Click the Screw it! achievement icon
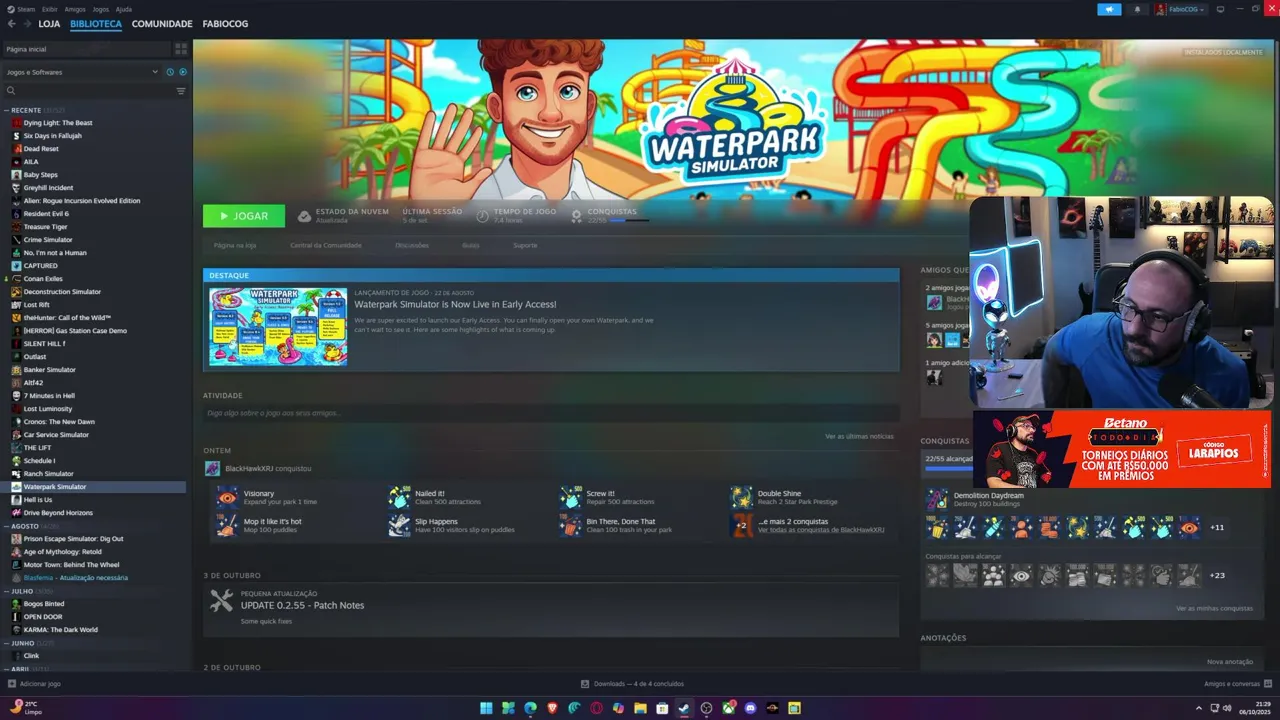 point(571,497)
